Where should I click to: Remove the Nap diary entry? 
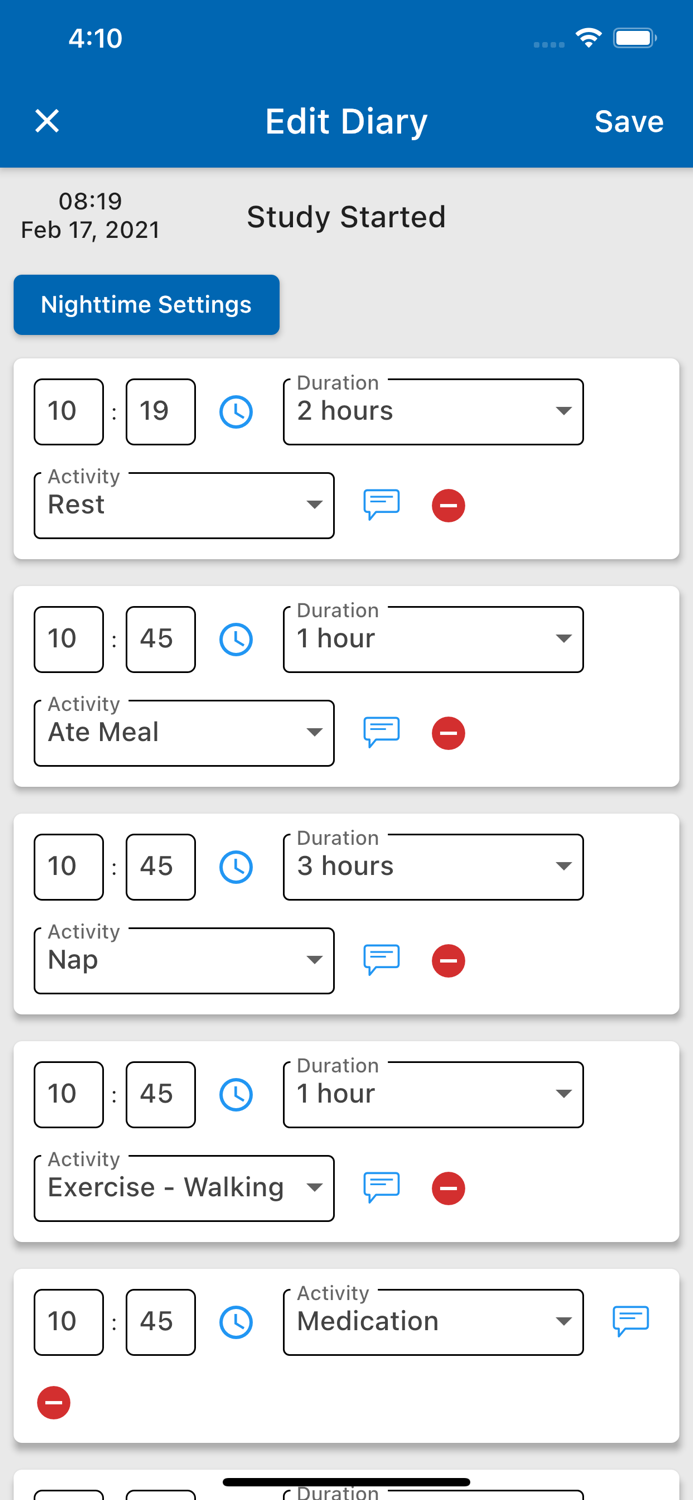448,961
